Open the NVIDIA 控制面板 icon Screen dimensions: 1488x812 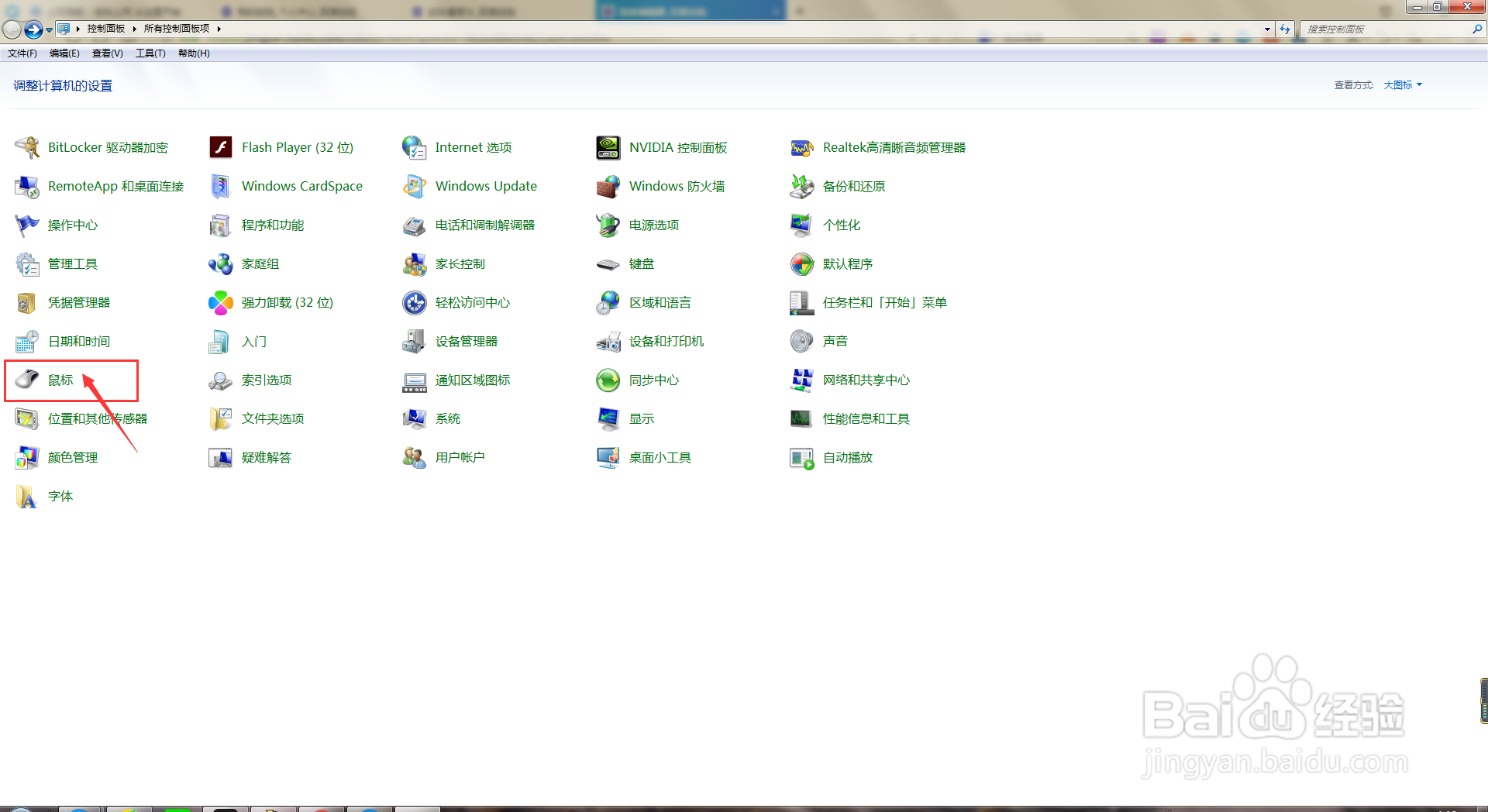coord(608,147)
